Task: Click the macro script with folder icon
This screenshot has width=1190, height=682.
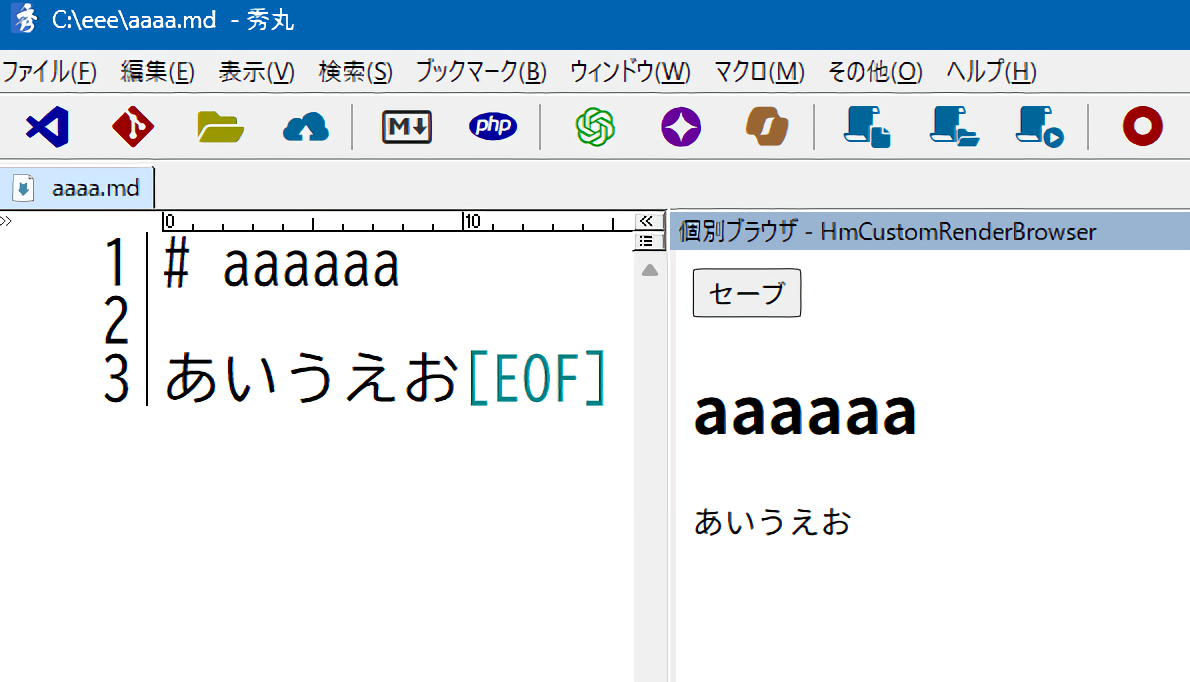Action: (x=953, y=127)
